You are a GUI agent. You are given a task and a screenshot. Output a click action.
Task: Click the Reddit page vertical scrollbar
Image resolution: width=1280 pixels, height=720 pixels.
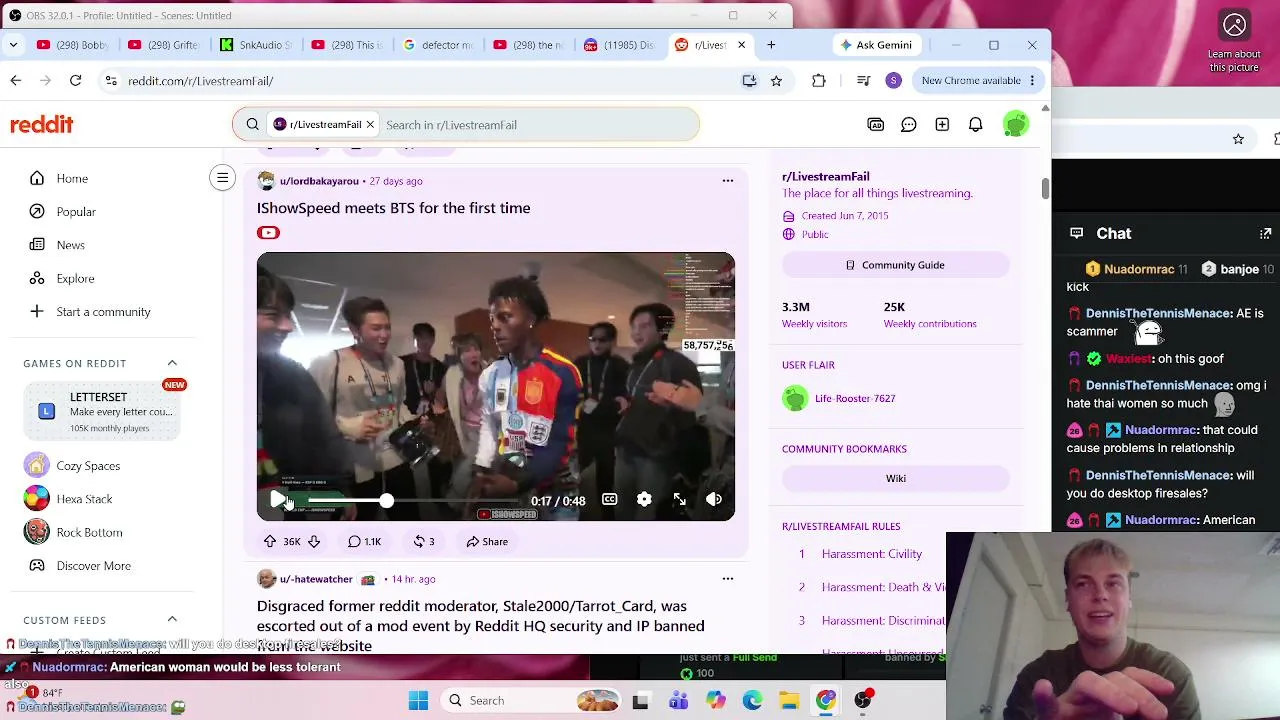1045,186
